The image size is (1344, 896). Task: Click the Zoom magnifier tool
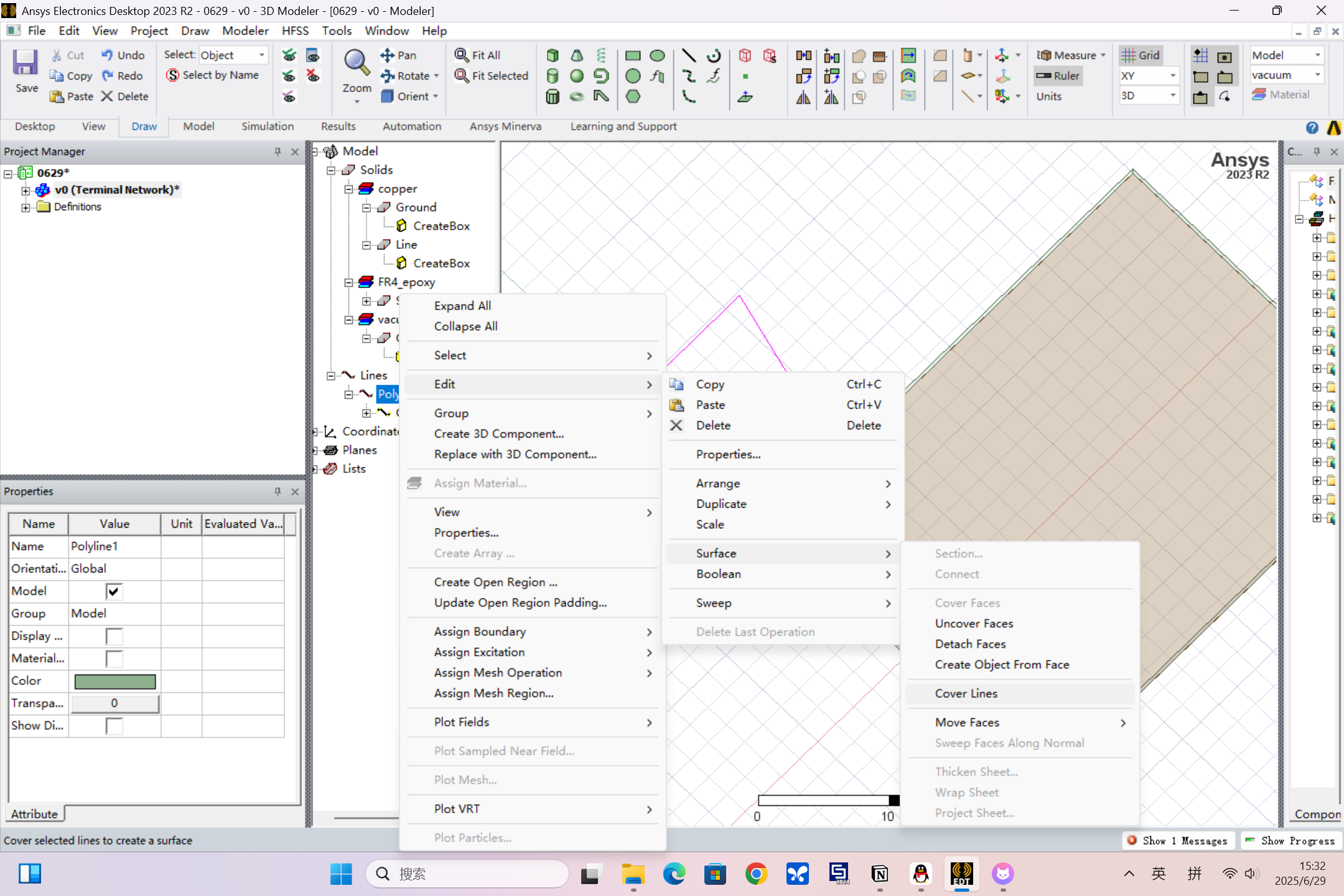pyautogui.click(x=357, y=63)
